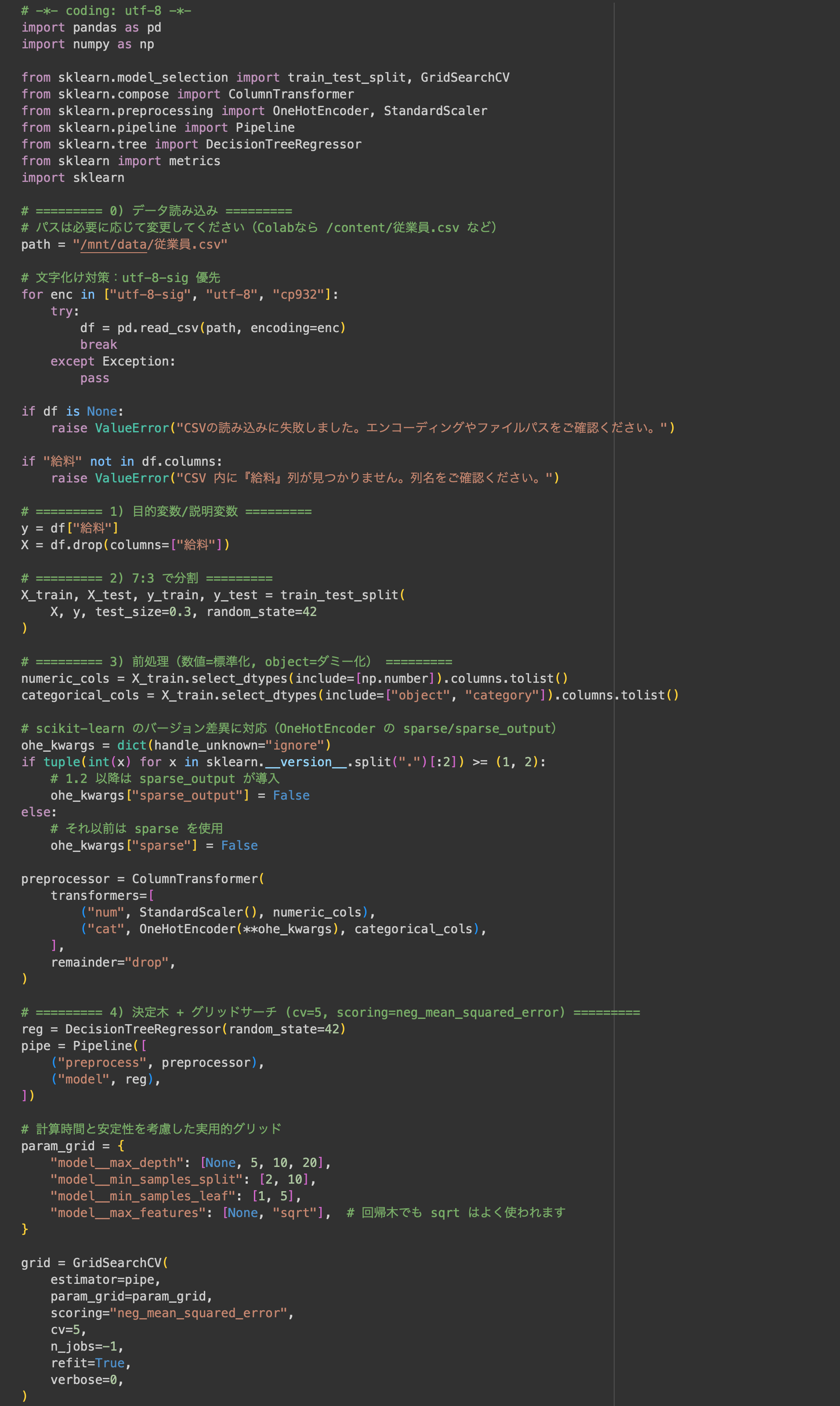Click the "numeric_cols" assignment line
The image size is (840, 1406).
tap(294, 679)
